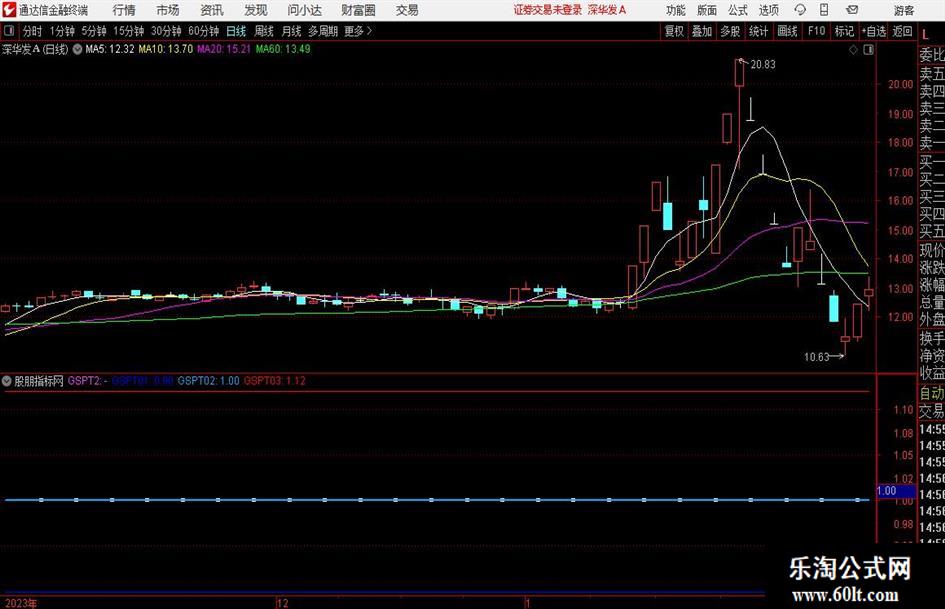945x609 pixels.
Task: Open the 功能 menu
Action: 676,10
